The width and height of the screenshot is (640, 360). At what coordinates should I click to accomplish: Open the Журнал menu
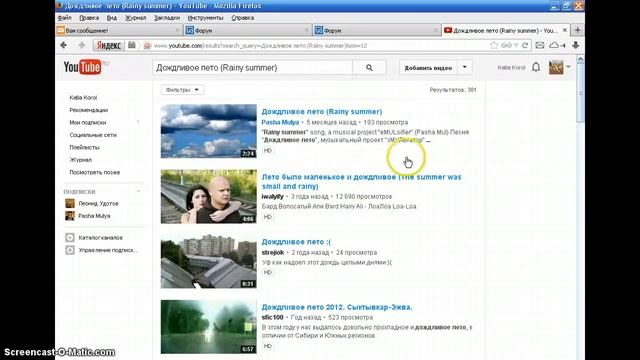[136, 18]
